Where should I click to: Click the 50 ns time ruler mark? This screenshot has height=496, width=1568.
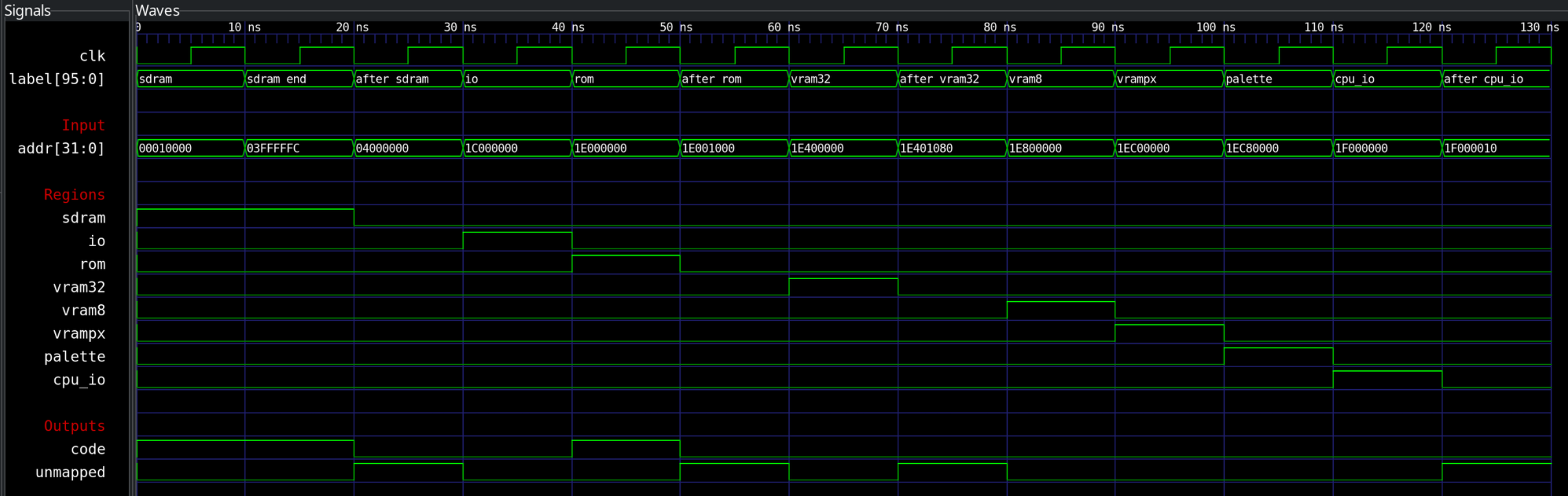pos(676,27)
